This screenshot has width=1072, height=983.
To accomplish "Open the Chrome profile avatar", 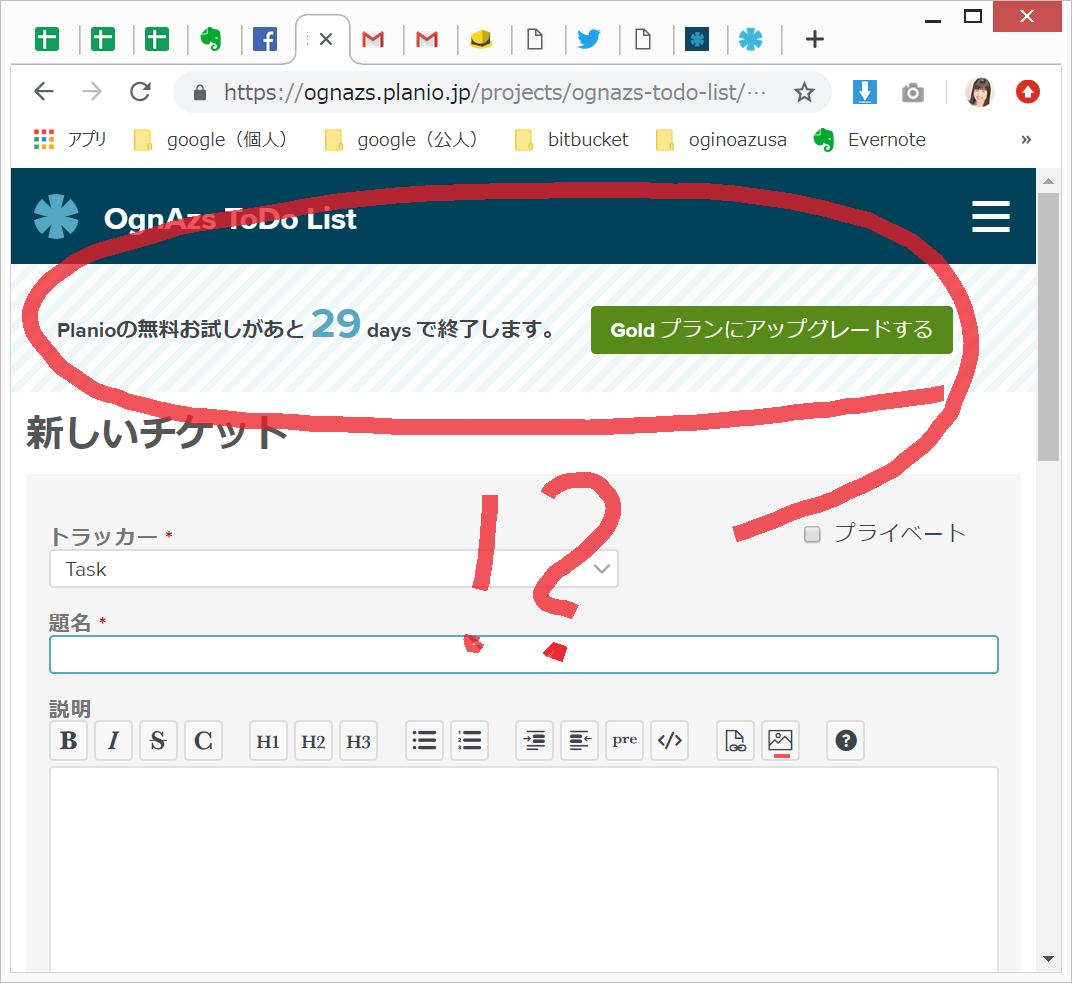I will [978, 92].
